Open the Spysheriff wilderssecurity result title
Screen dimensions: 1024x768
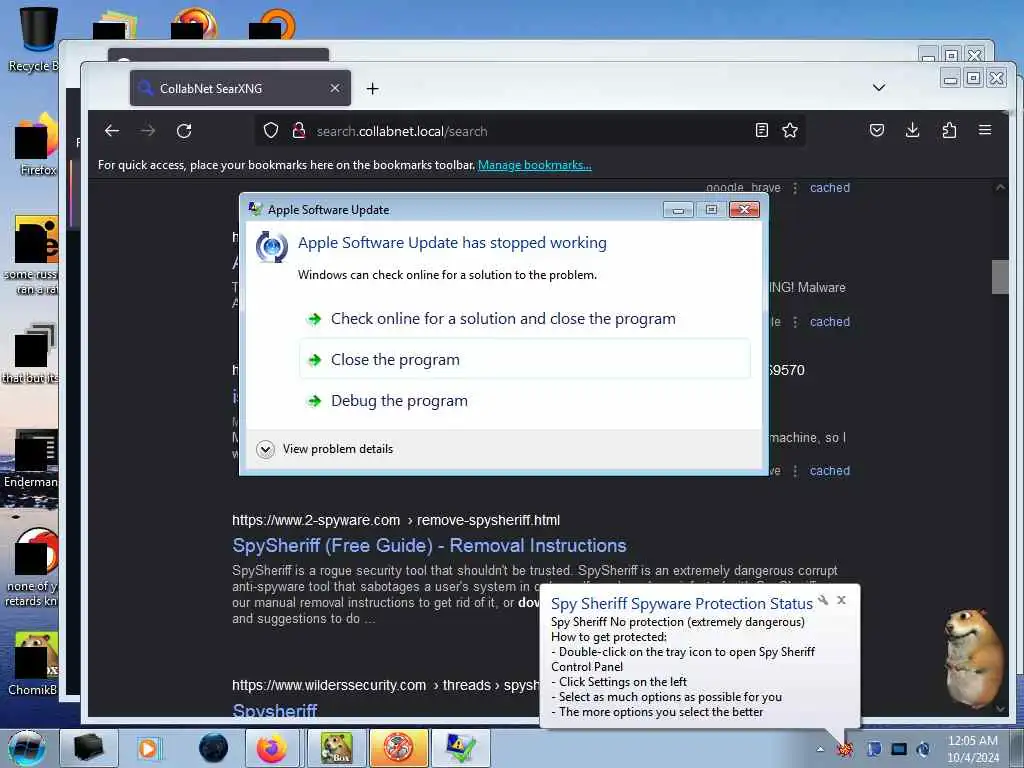[x=275, y=711]
